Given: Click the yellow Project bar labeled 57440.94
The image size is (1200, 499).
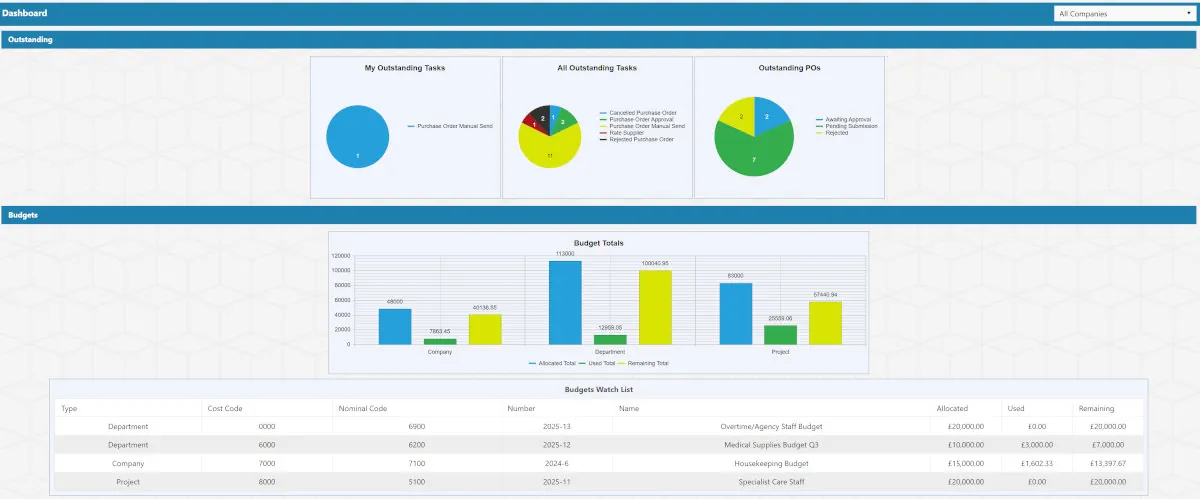Looking at the screenshot, I should 827,323.
